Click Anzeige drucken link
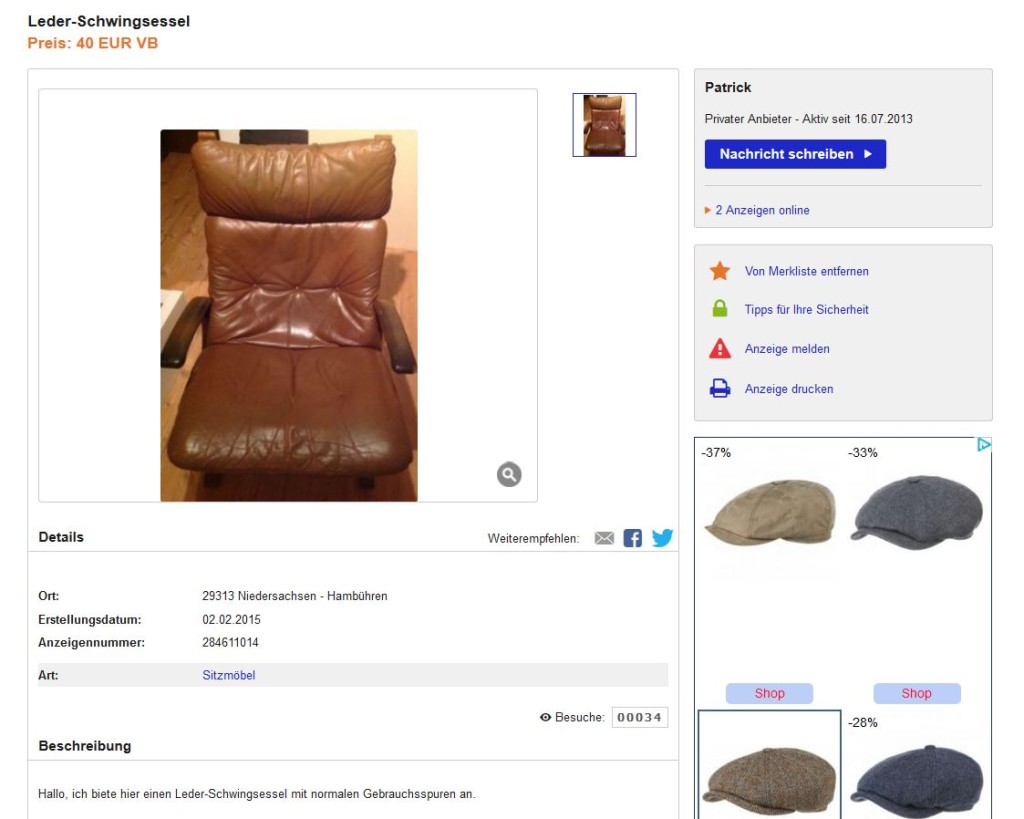Viewport: 1024px width, 819px height. coord(789,389)
